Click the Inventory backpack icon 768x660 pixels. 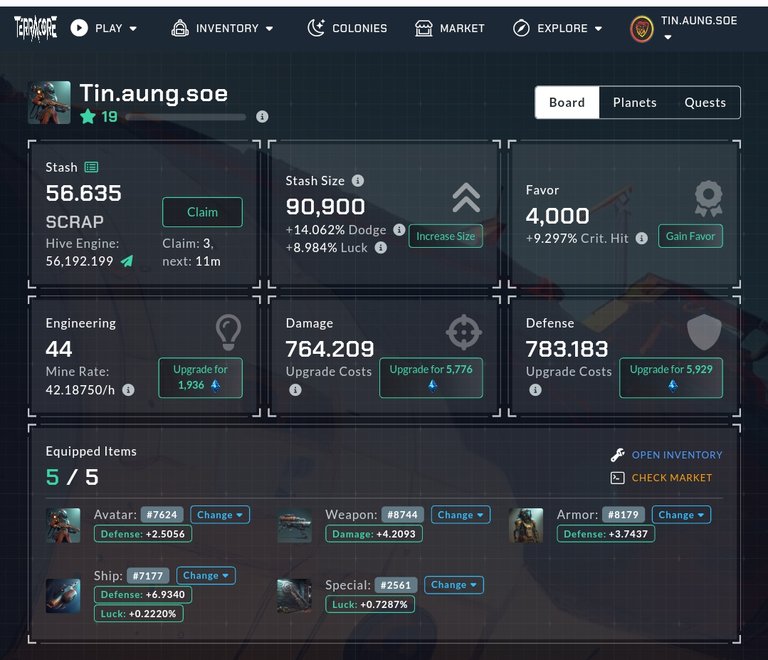[x=180, y=28]
